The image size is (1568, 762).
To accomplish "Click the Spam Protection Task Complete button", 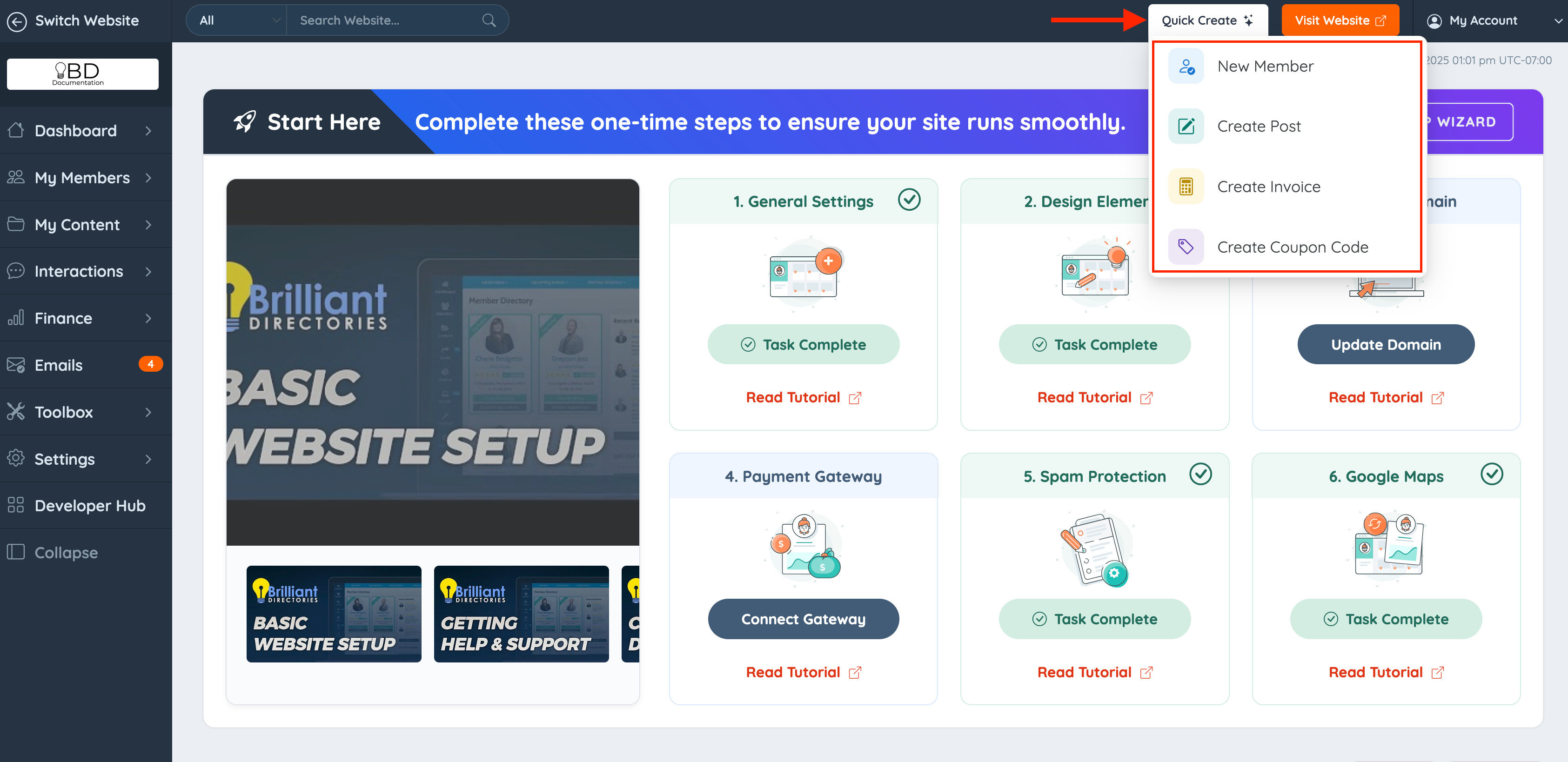I will 1094,618.
